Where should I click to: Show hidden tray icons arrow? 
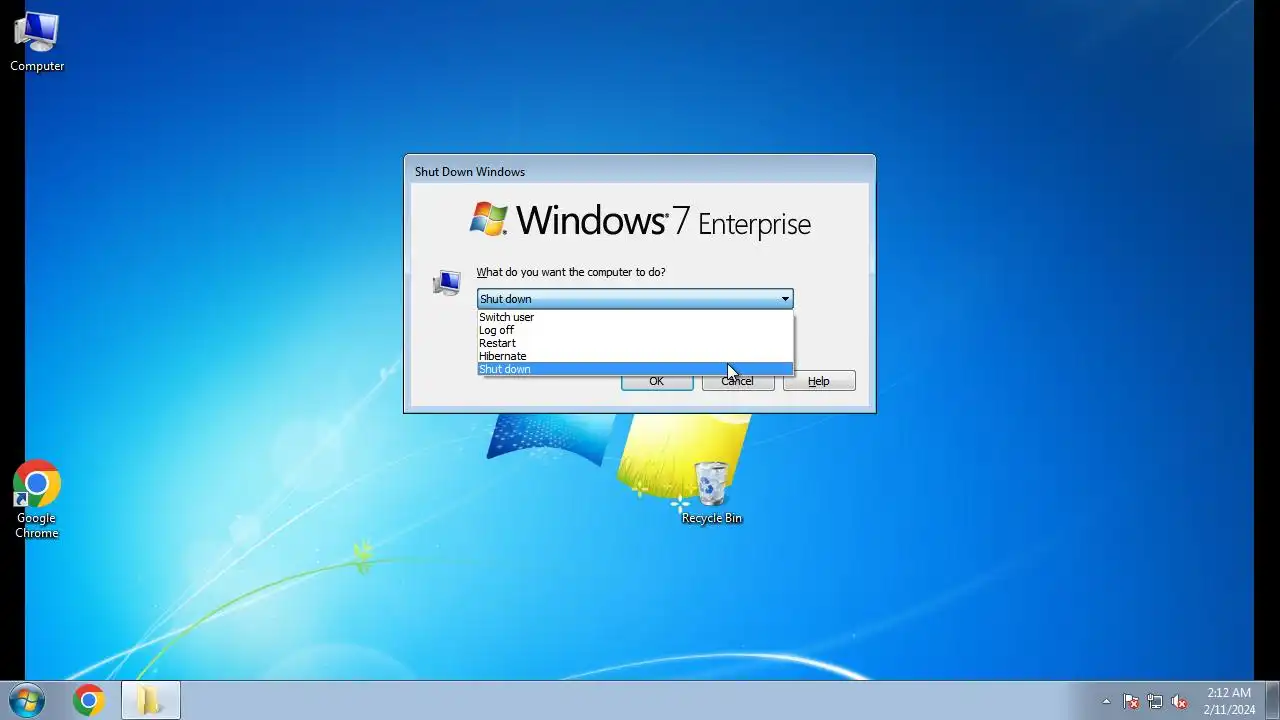(x=1106, y=701)
